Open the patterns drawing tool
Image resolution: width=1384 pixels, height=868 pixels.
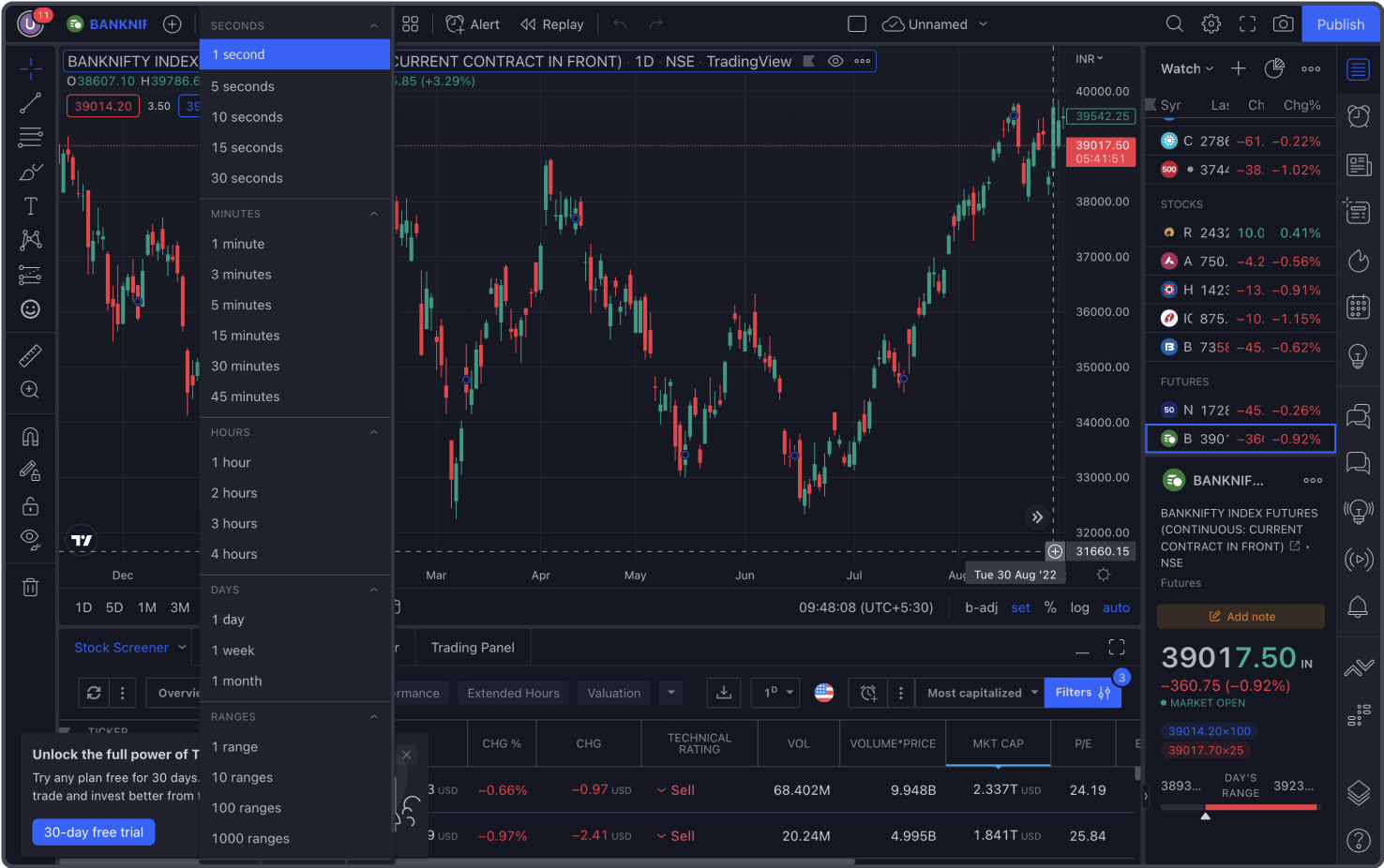point(30,240)
